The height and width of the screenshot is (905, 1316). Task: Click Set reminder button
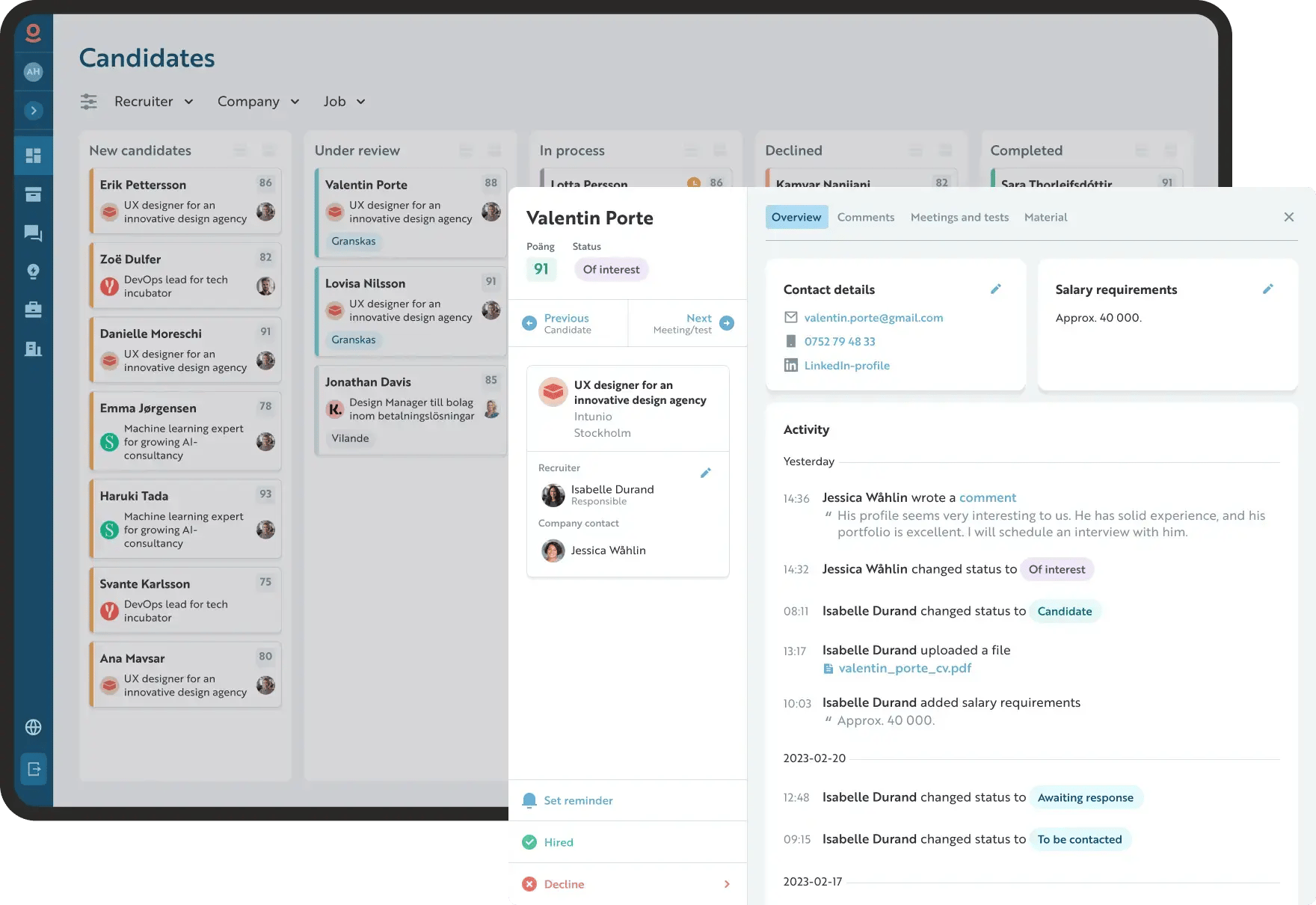click(x=577, y=800)
